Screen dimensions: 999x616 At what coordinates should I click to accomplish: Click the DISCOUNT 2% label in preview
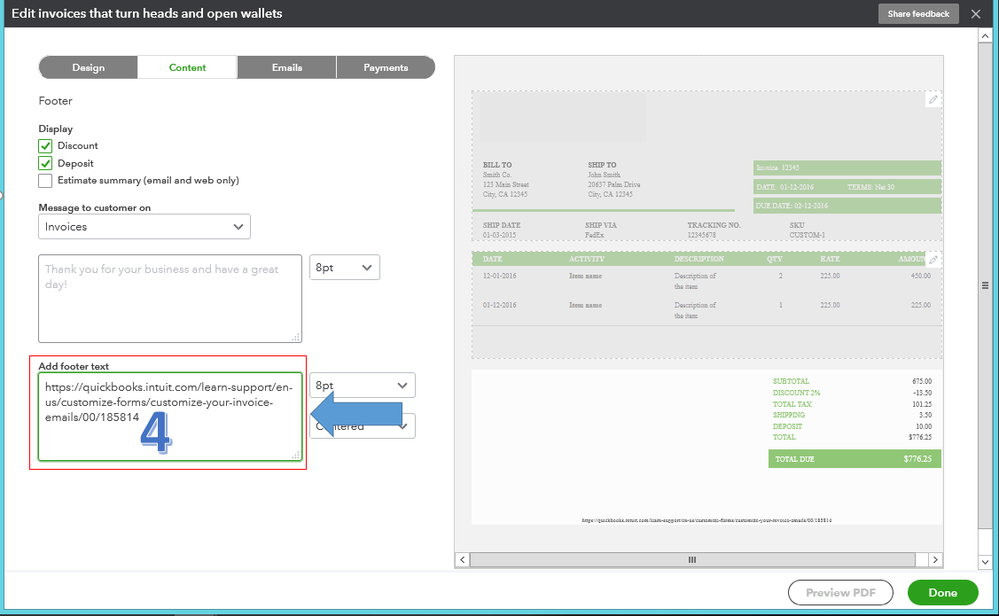coord(796,392)
